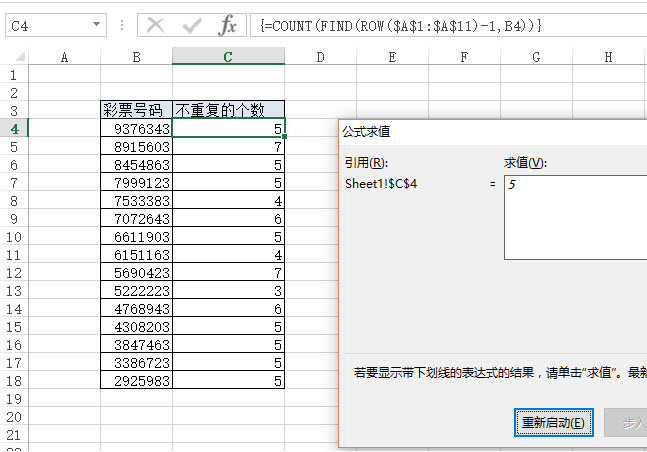Open the Name Box dropdown arrow
Image resolution: width=647 pixels, height=452 pixels.
pos(96,24)
